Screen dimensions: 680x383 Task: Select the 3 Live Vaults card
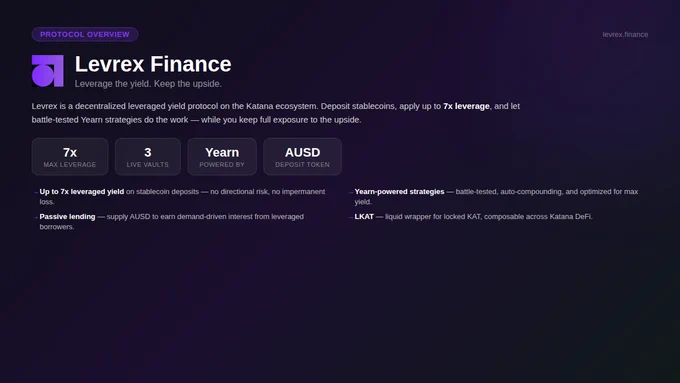click(x=147, y=157)
